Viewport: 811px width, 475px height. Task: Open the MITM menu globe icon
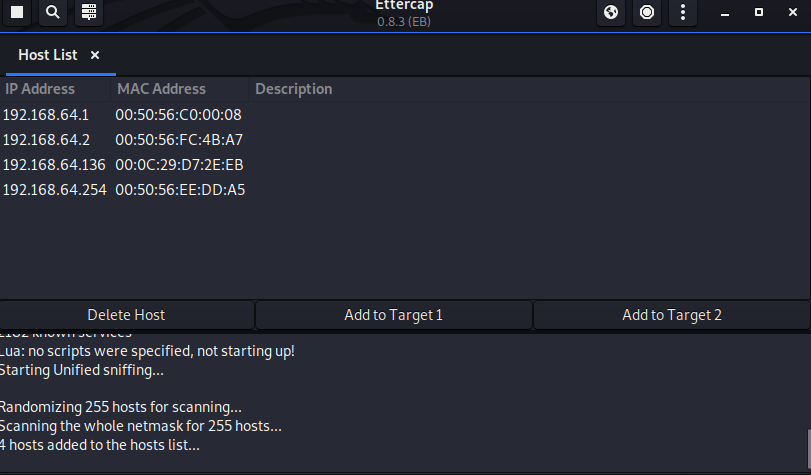(x=611, y=12)
